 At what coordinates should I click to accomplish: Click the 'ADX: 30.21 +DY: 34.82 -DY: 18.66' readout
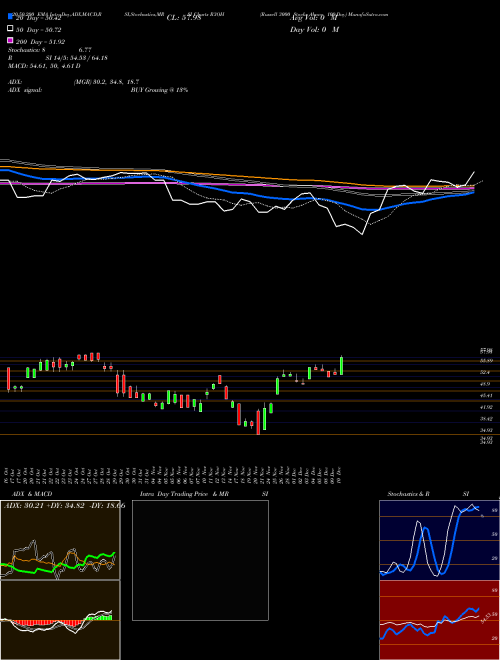64,506
